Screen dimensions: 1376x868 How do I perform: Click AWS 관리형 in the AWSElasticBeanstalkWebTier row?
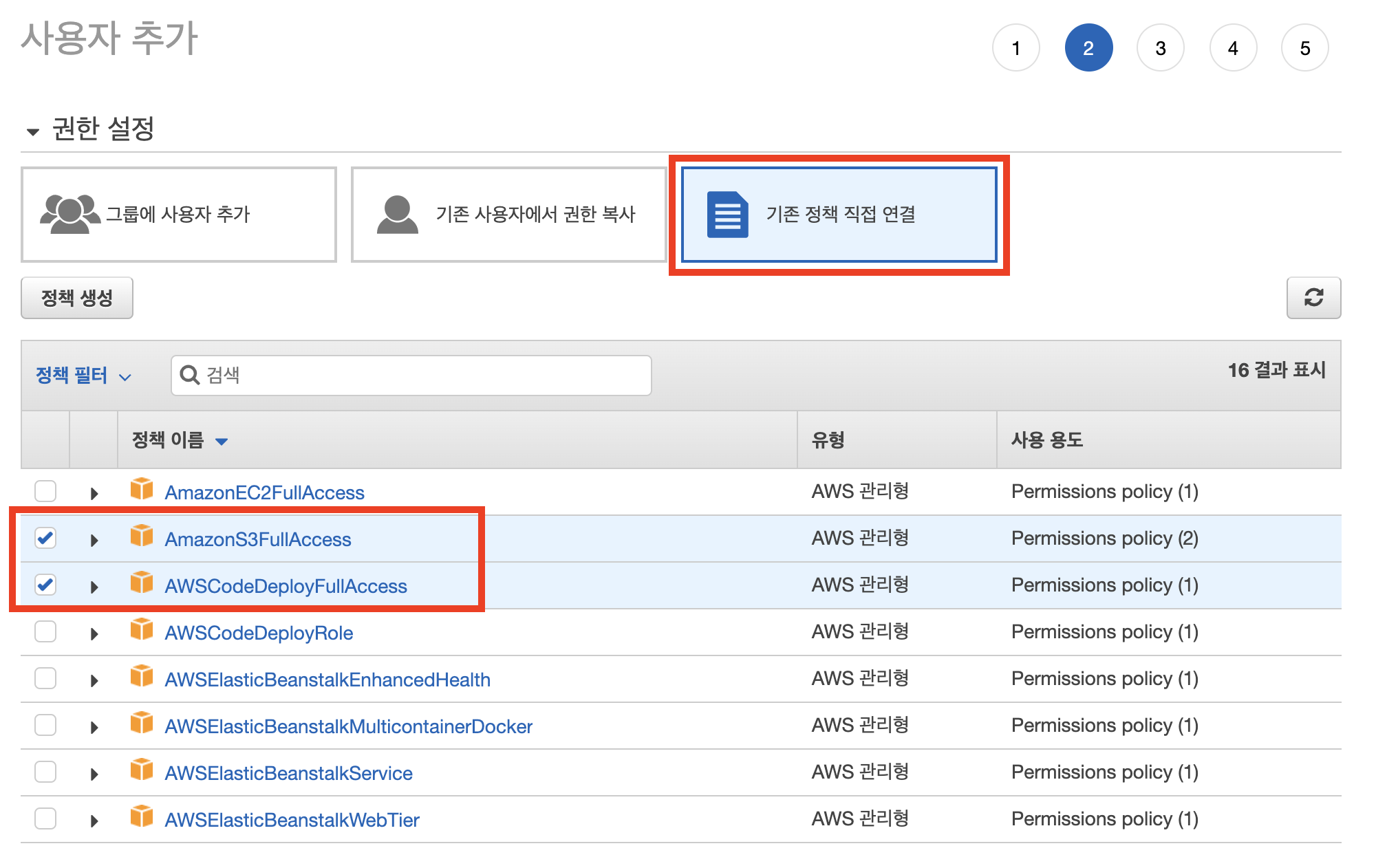point(860,819)
